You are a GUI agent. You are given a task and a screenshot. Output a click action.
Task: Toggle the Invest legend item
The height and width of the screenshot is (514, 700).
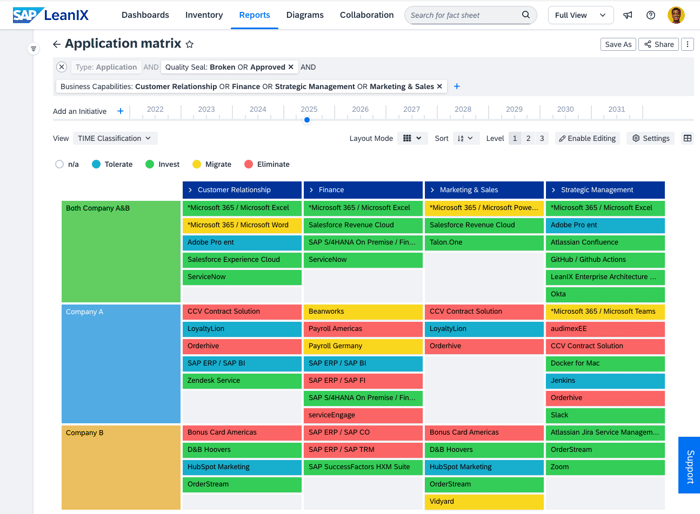point(162,164)
